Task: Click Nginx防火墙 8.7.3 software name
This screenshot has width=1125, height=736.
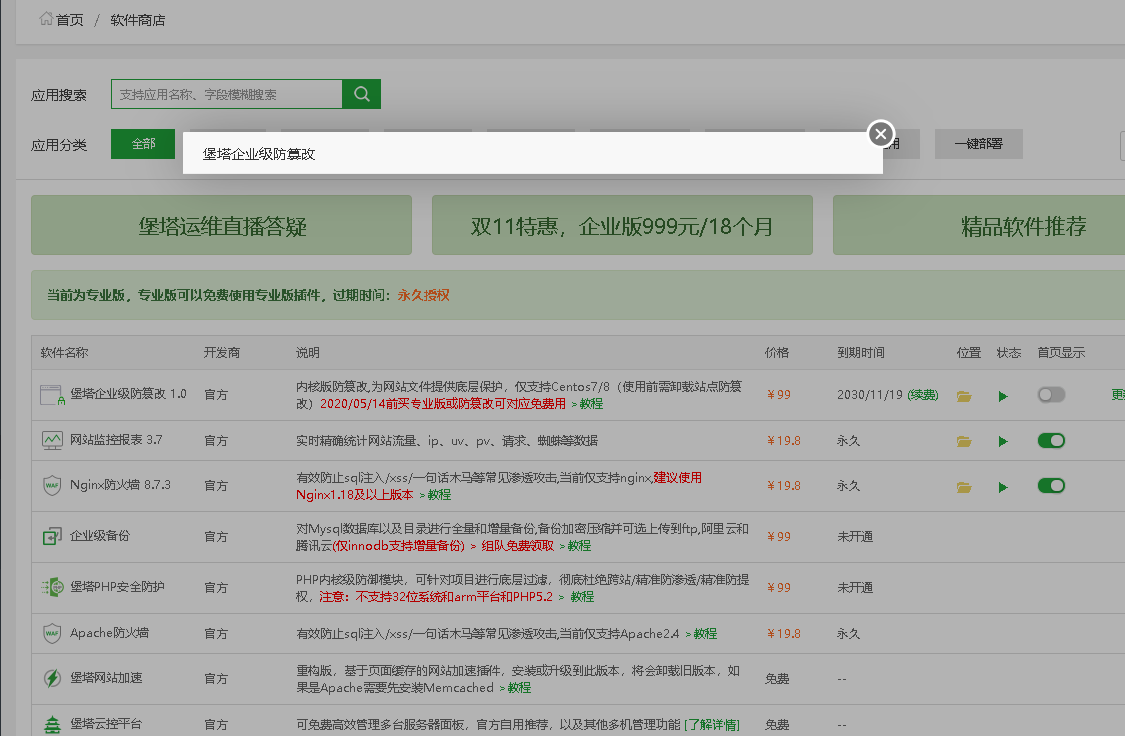Action: [121, 485]
